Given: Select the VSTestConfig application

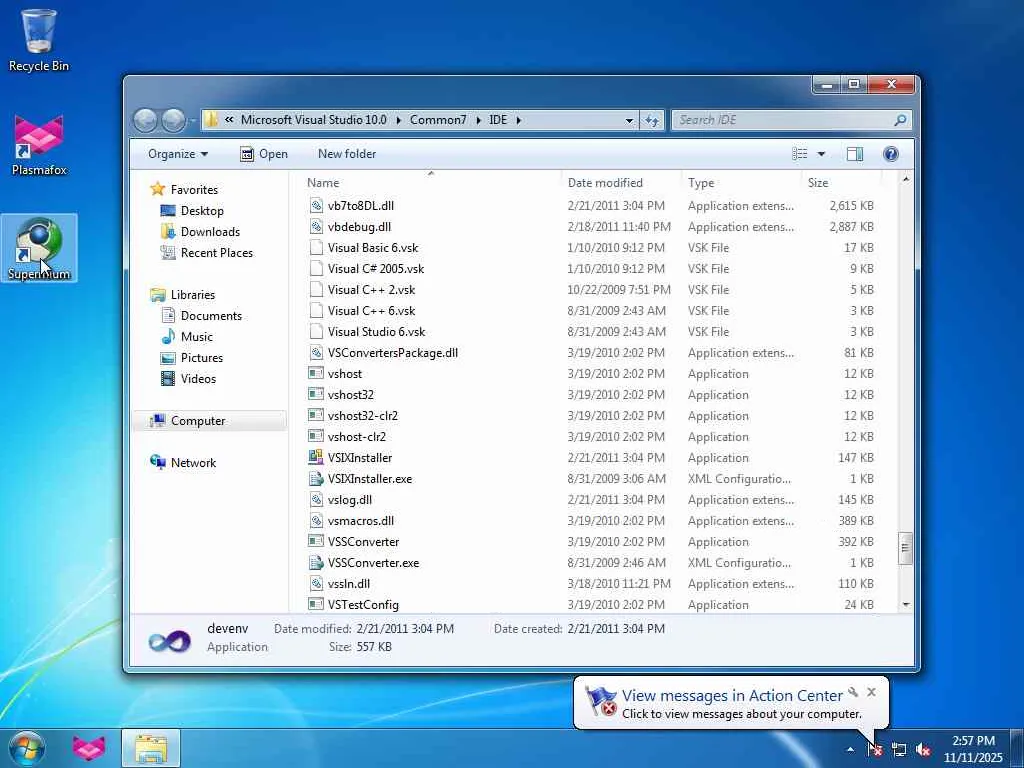Looking at the screenshot, I should click(363, 605).
